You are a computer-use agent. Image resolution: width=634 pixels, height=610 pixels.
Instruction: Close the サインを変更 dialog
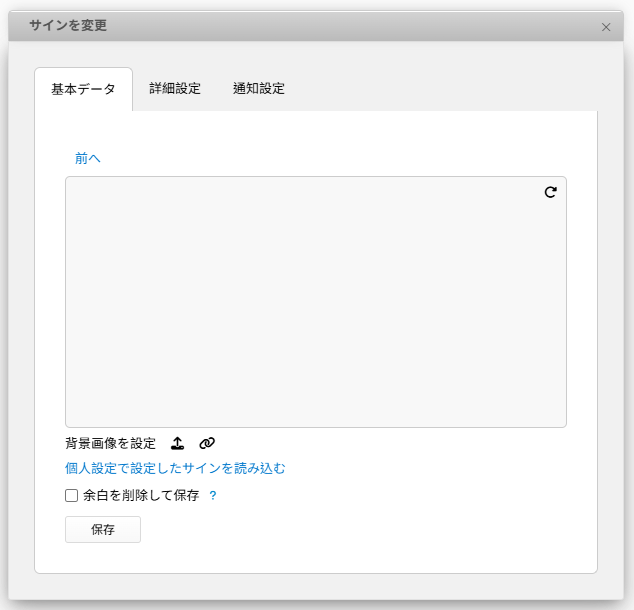606,27
